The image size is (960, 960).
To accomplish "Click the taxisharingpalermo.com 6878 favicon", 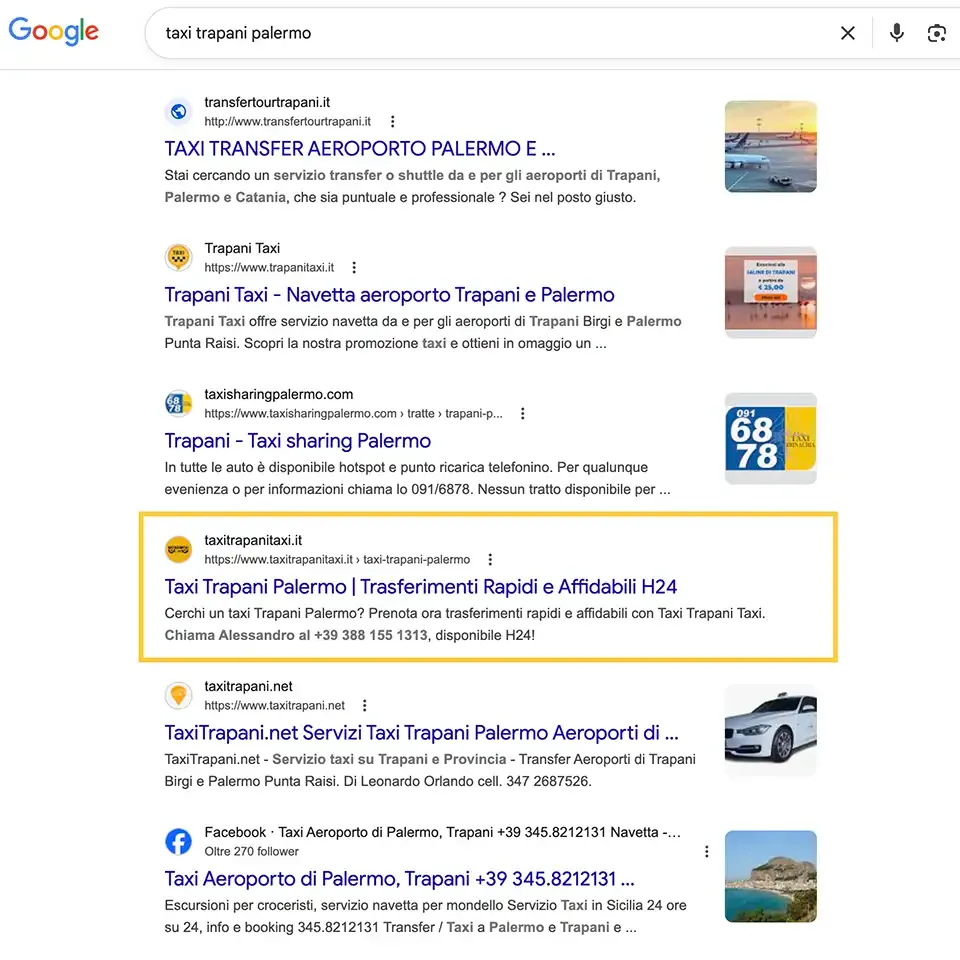I will click(x=178, y=404).
